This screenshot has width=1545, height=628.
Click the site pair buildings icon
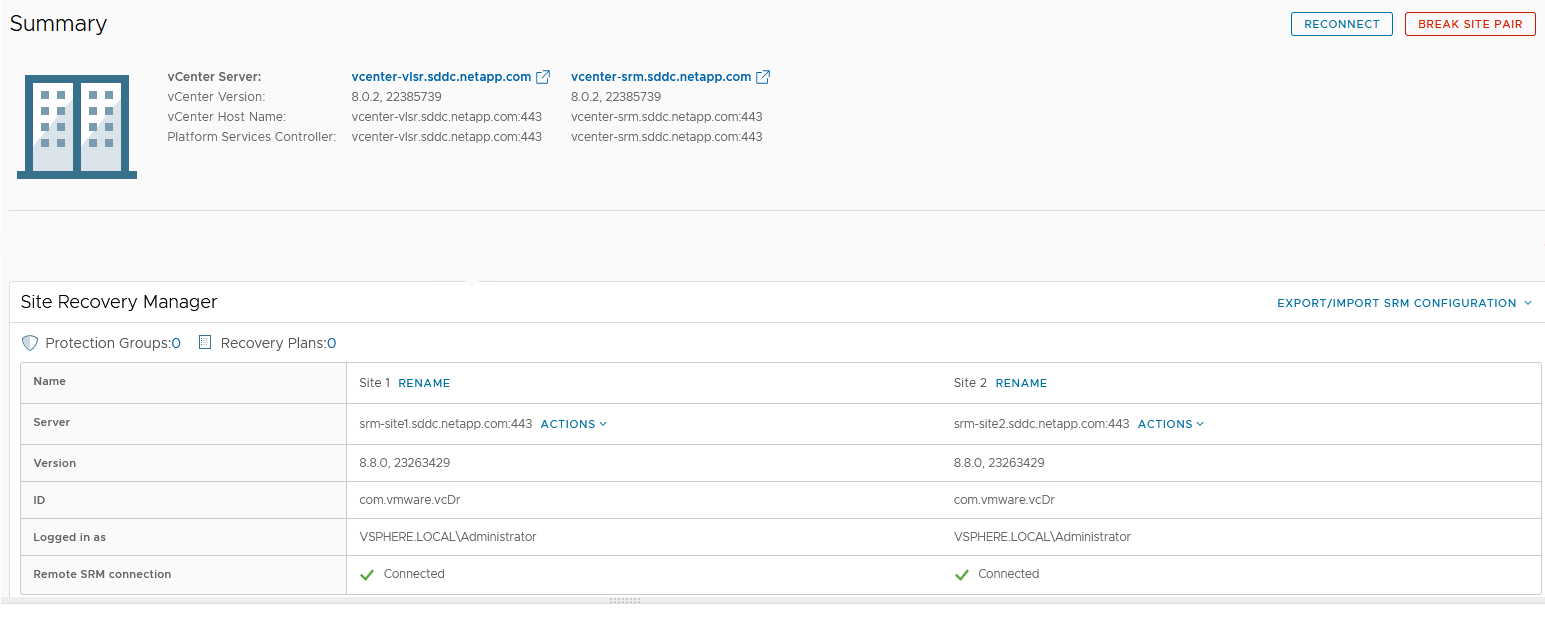pos(77,126)
